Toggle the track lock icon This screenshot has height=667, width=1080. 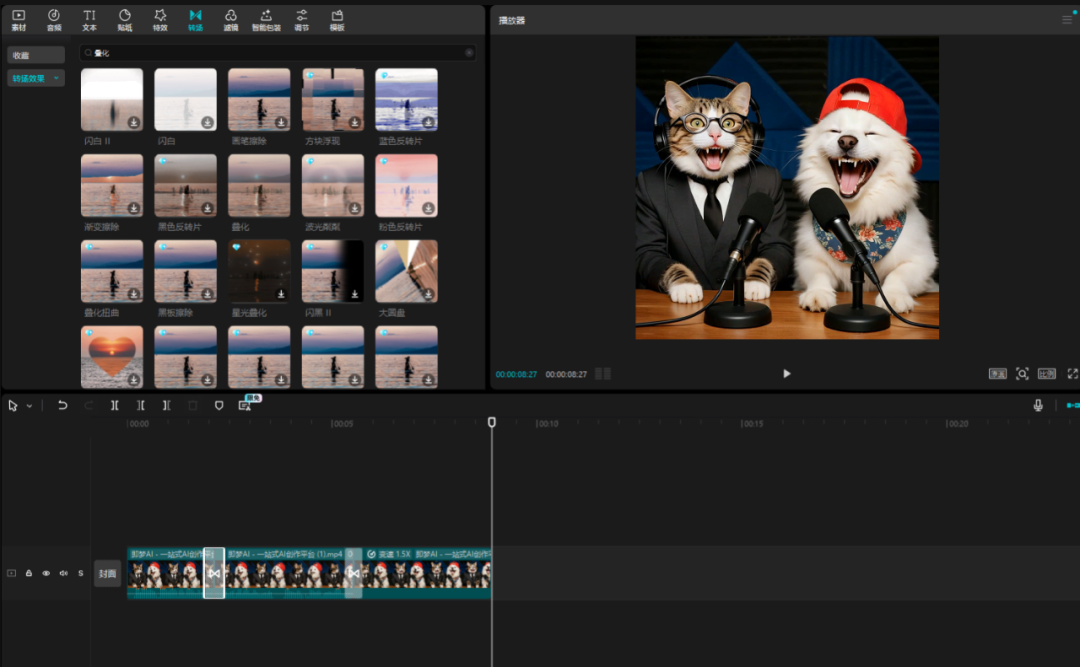pos(29,573)
